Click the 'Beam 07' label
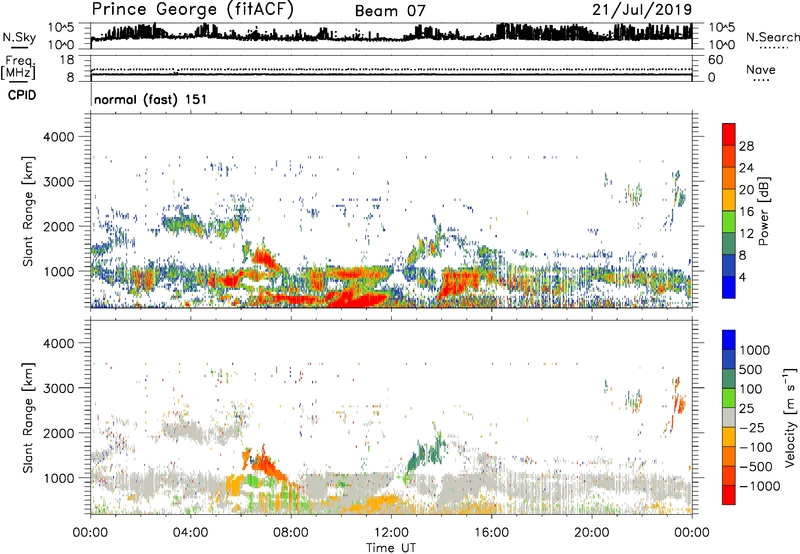 [390, 11]
